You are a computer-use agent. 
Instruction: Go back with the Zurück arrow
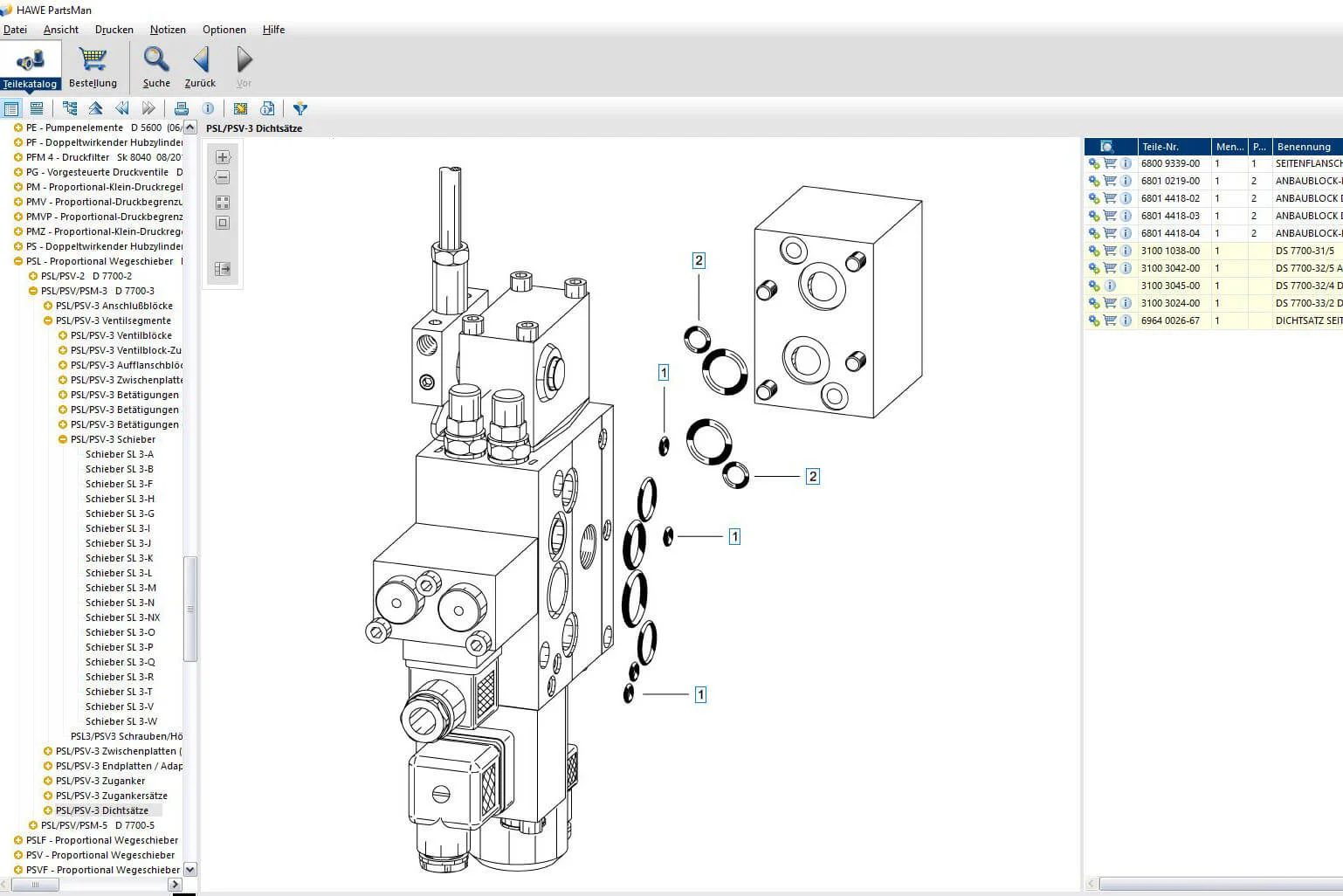(x=200, y=66)
